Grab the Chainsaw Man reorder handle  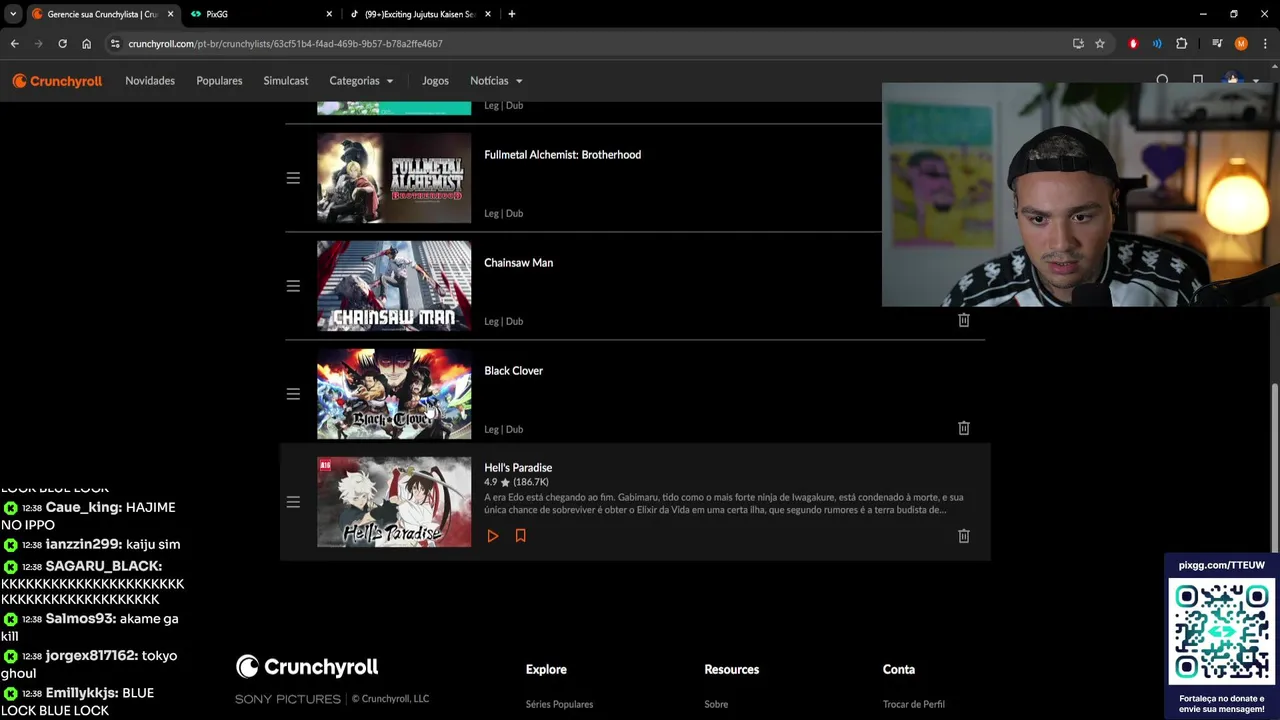[x=293, y=286]
